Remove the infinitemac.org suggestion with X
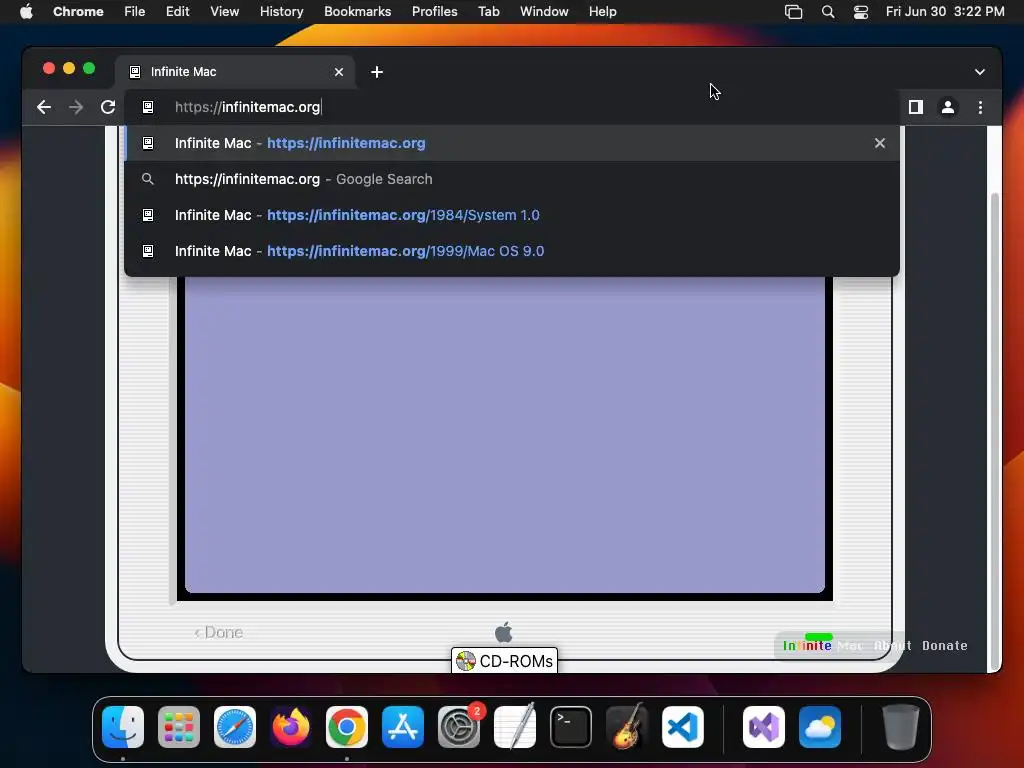The image size is (1024, 768). click(880, 143)
